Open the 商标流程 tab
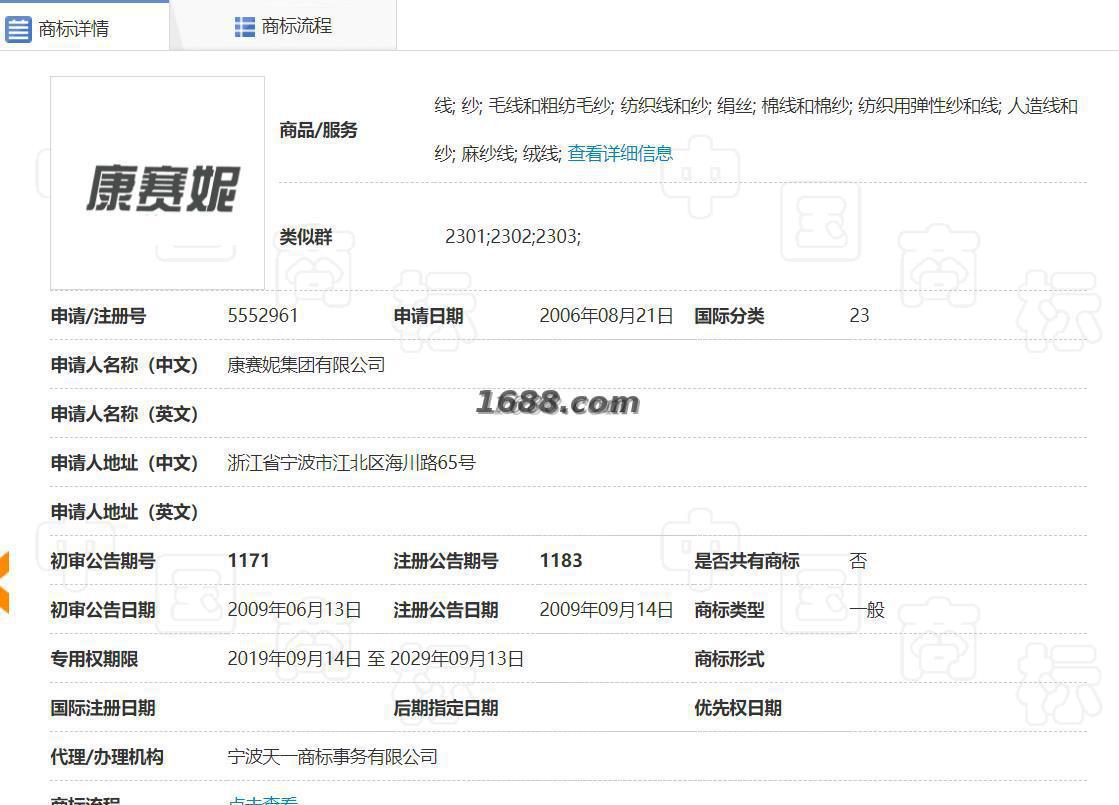This screenshot has height=805, width=1119. click(283, 26)
